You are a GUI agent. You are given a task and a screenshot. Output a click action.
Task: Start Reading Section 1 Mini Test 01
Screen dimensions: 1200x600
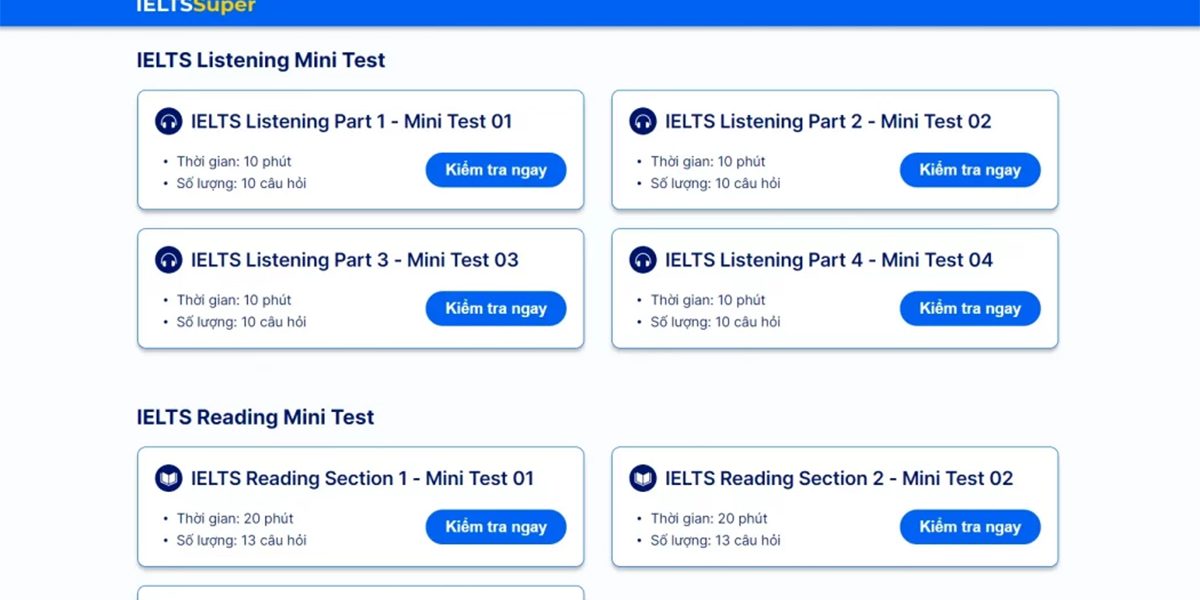496,527
